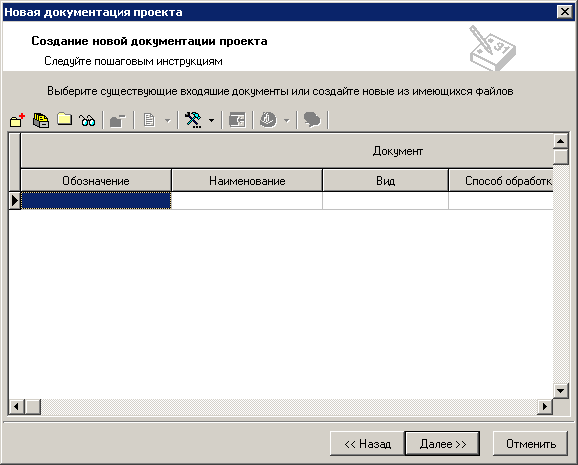578x465 pixels.
Task: Click the grayed hard hat icon
Action: pos(268,120)
